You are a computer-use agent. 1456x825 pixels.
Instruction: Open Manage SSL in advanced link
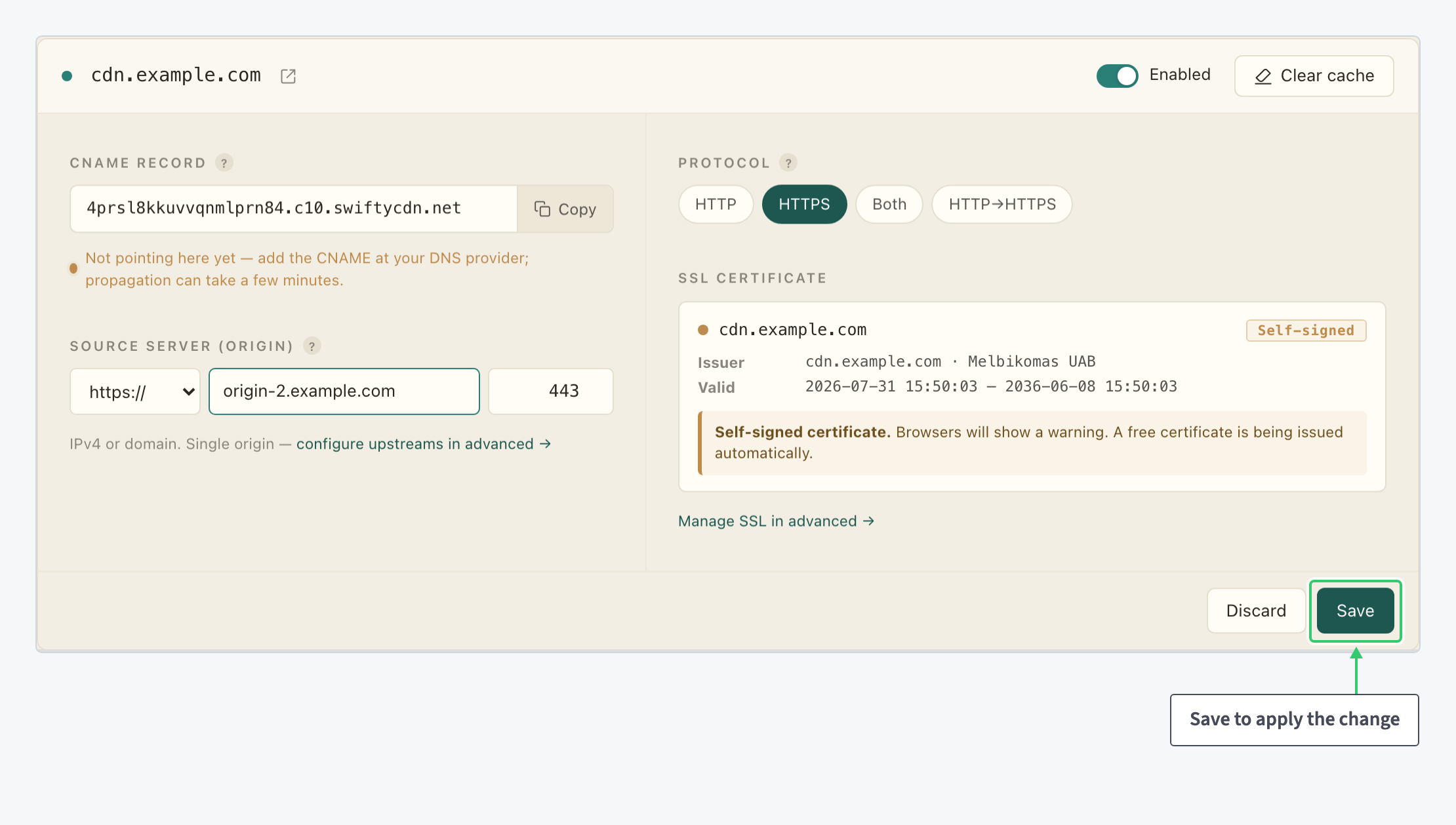coord(777,521)
